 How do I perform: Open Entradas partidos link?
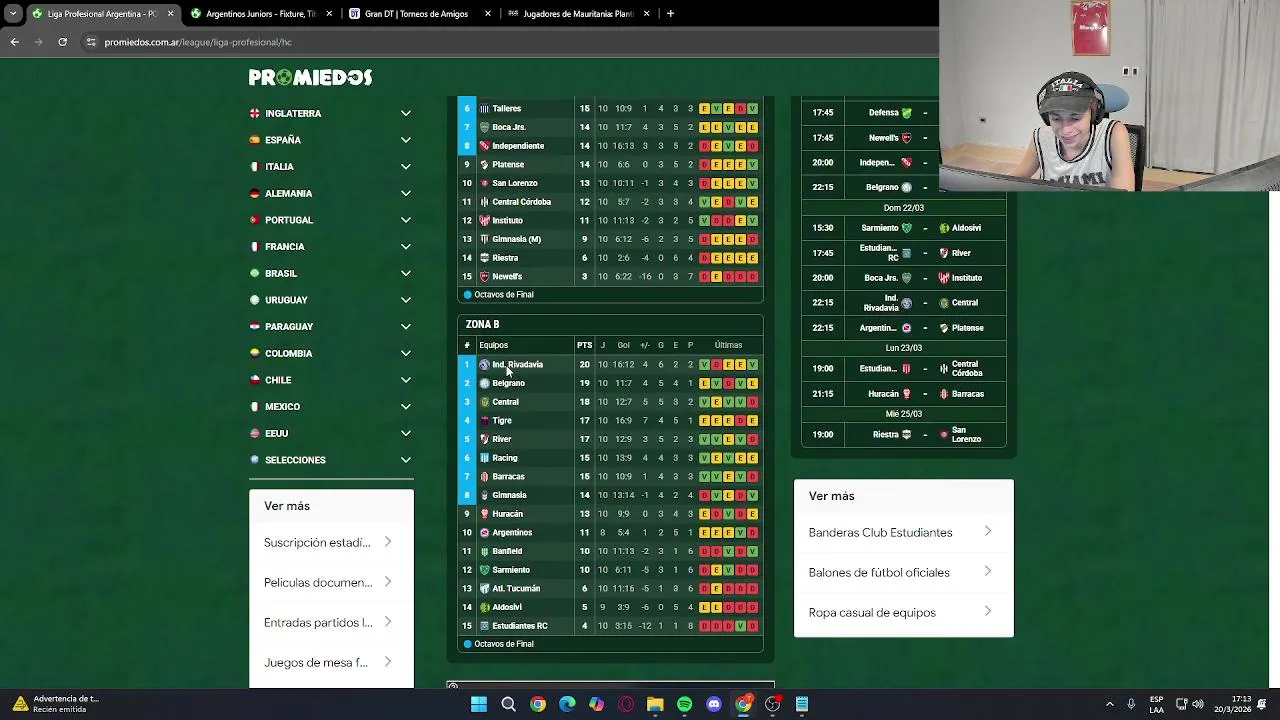pos(331,622)
